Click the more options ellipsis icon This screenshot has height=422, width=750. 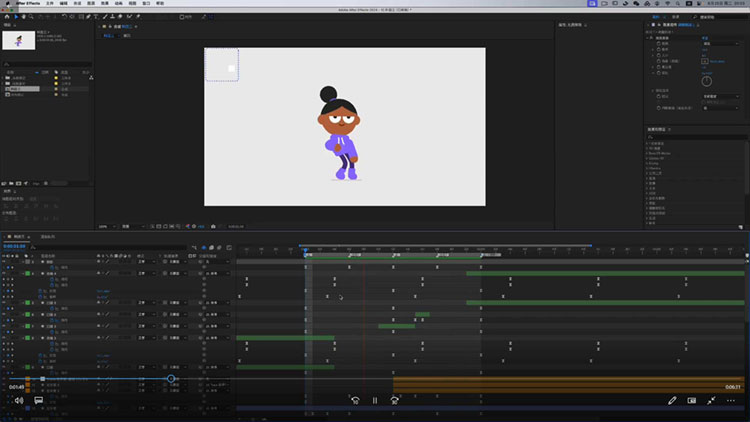point(731,400)
